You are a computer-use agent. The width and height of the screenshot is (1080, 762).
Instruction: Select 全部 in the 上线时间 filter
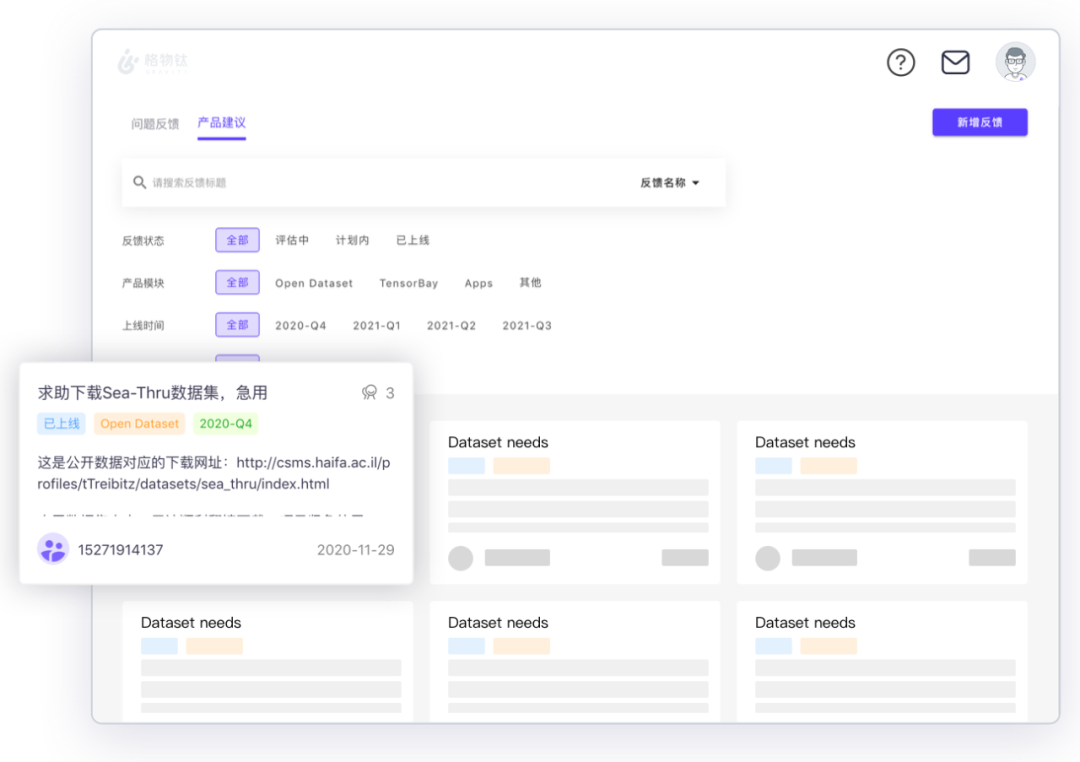237,325
